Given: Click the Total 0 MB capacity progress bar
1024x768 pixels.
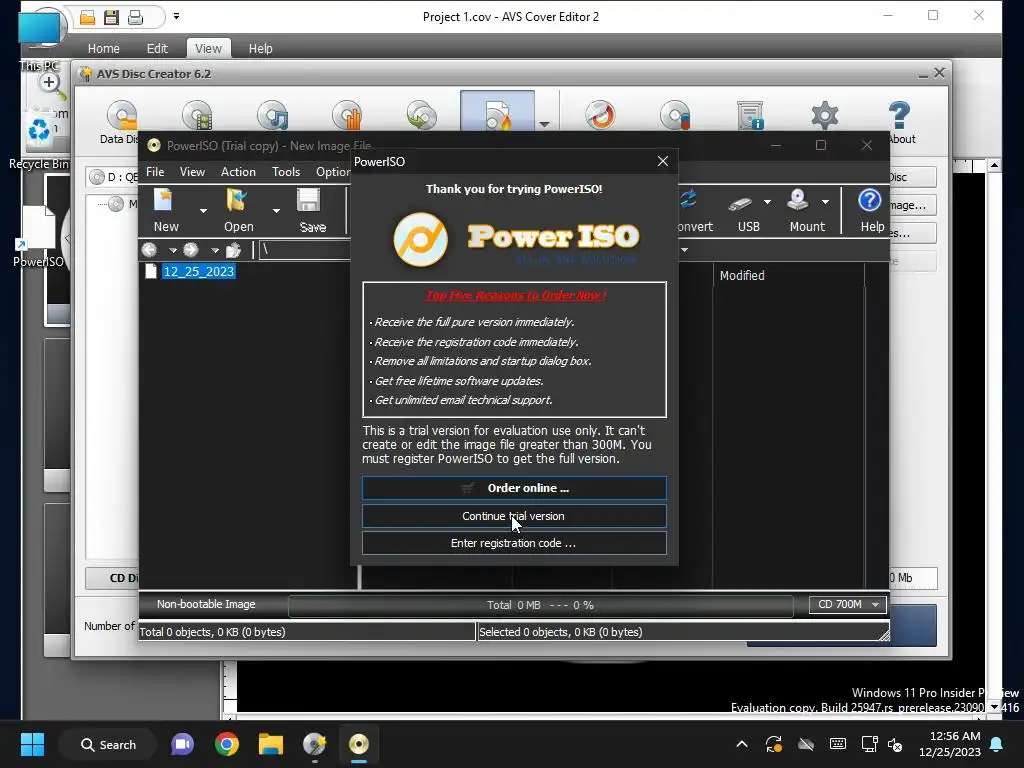Looking at the screenshot, I should click(540, 605).
